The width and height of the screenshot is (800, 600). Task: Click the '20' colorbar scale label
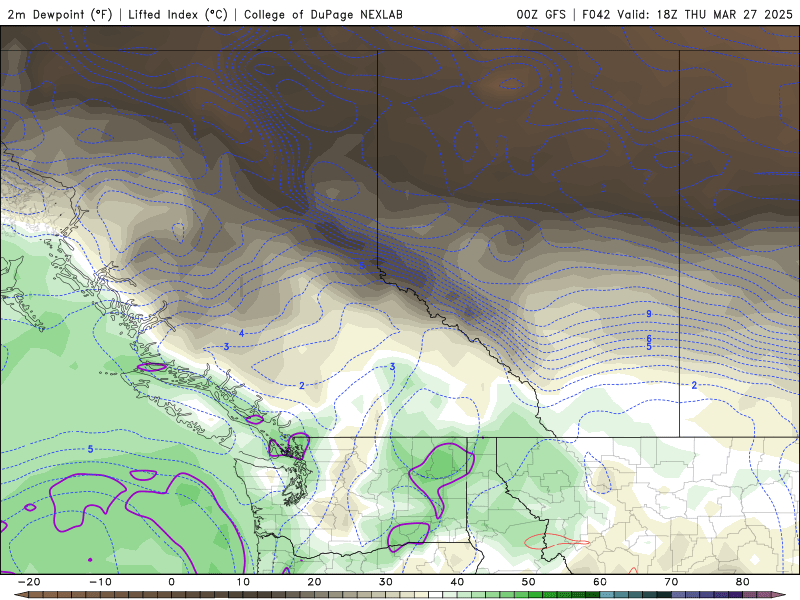click(x=314, y=582)
